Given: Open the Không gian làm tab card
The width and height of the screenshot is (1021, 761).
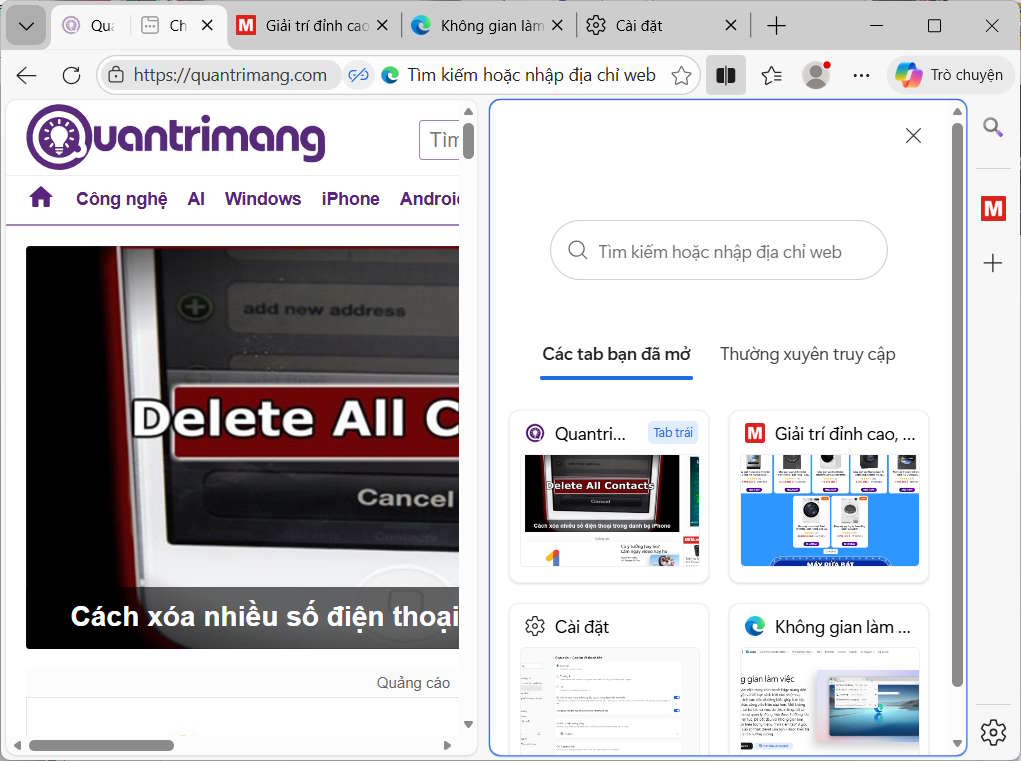Looking at the screenshot, I should tap(829, 678).
